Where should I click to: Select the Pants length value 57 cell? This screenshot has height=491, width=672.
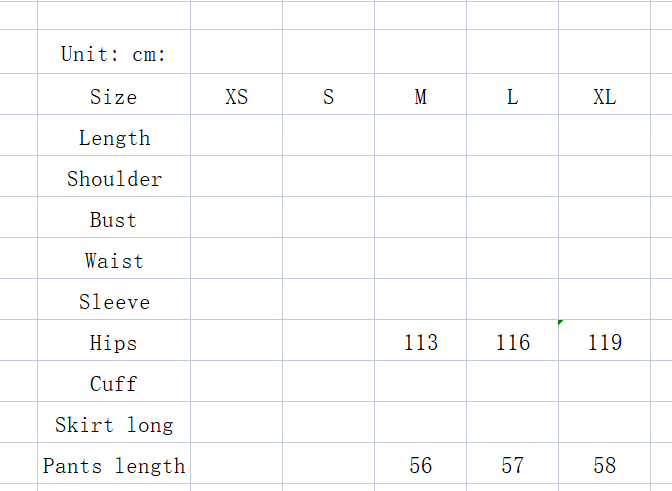point(513,466)
